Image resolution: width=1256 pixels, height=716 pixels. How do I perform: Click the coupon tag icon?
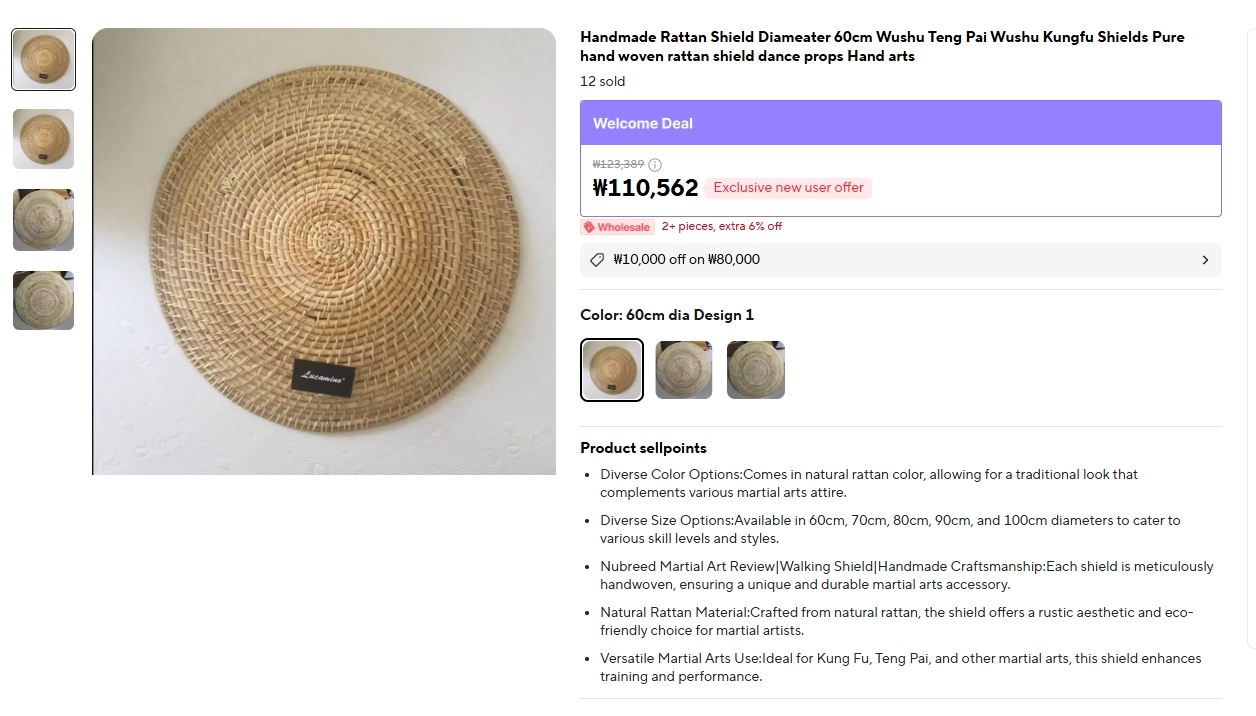point(597,260)
